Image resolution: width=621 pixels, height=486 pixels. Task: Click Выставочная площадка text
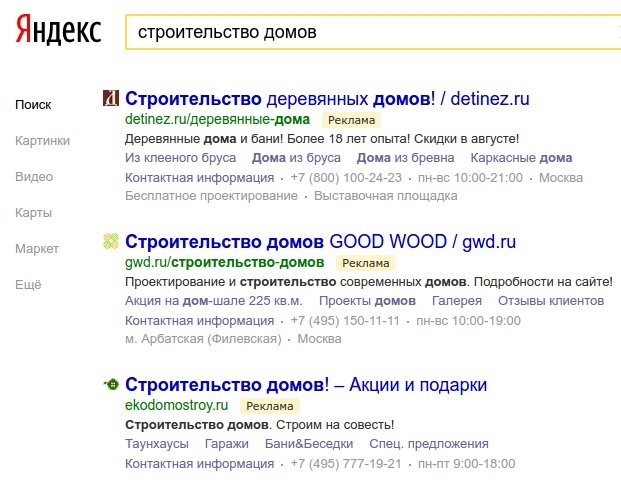coord(386,196)
